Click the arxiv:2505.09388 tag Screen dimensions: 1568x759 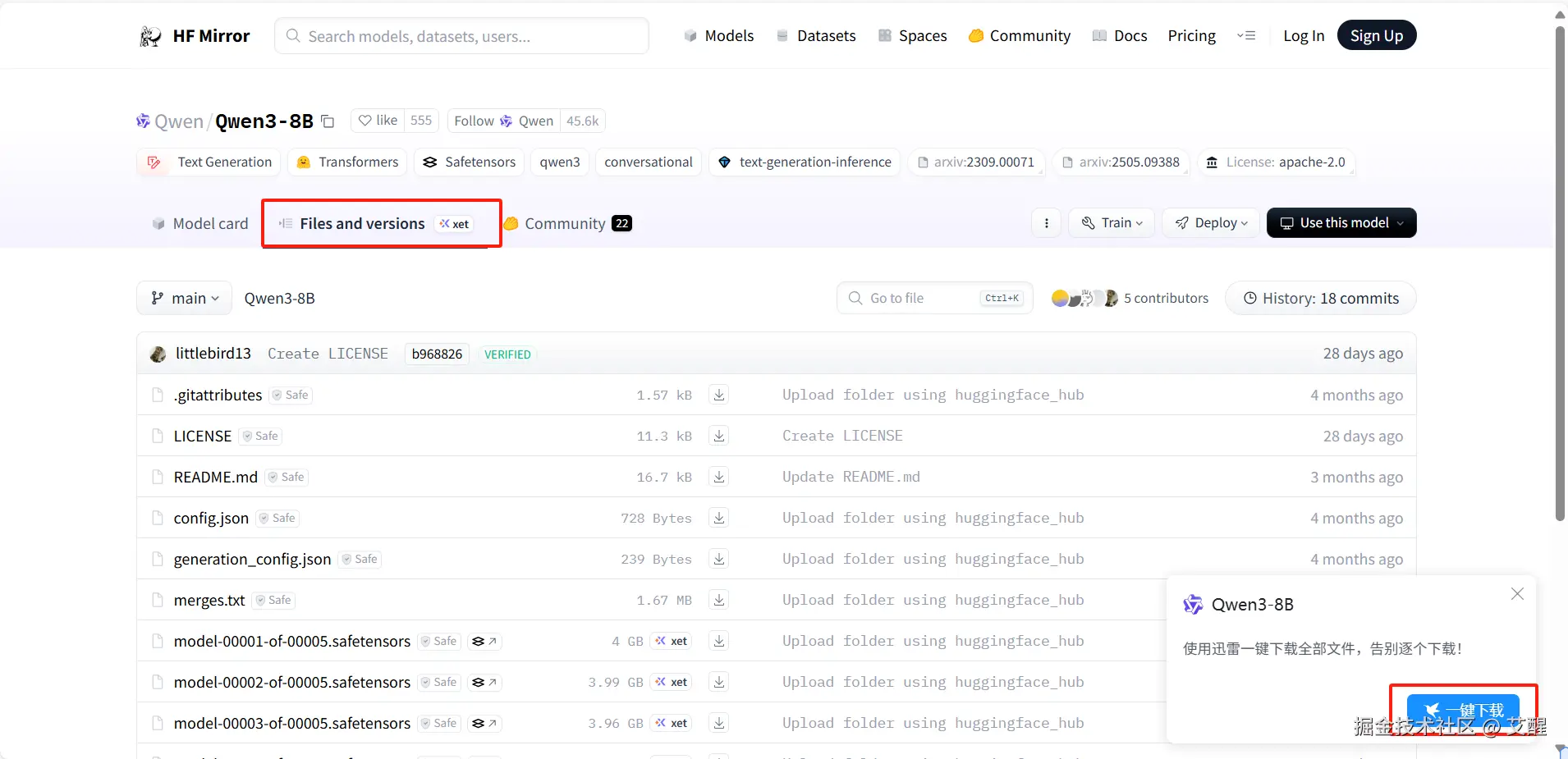1121,162
